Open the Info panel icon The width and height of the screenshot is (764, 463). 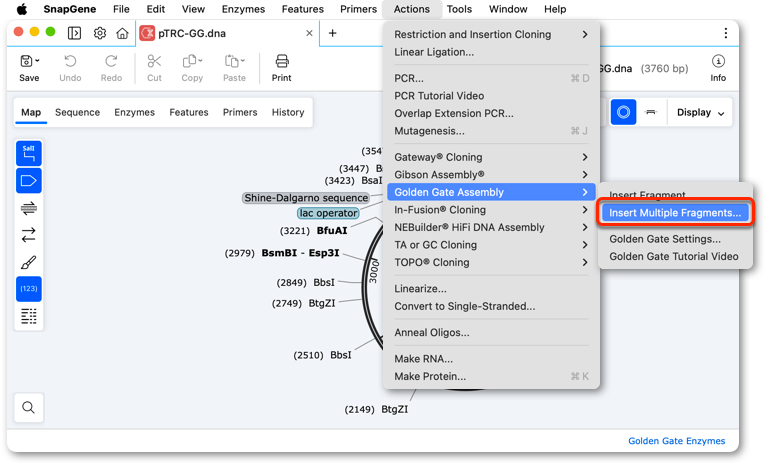(x=718, y=61)
